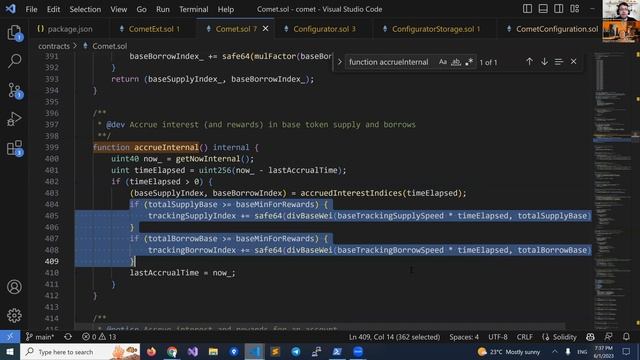
Task: Open the Search view in activity bar
Action: click(x=14, y=61)
